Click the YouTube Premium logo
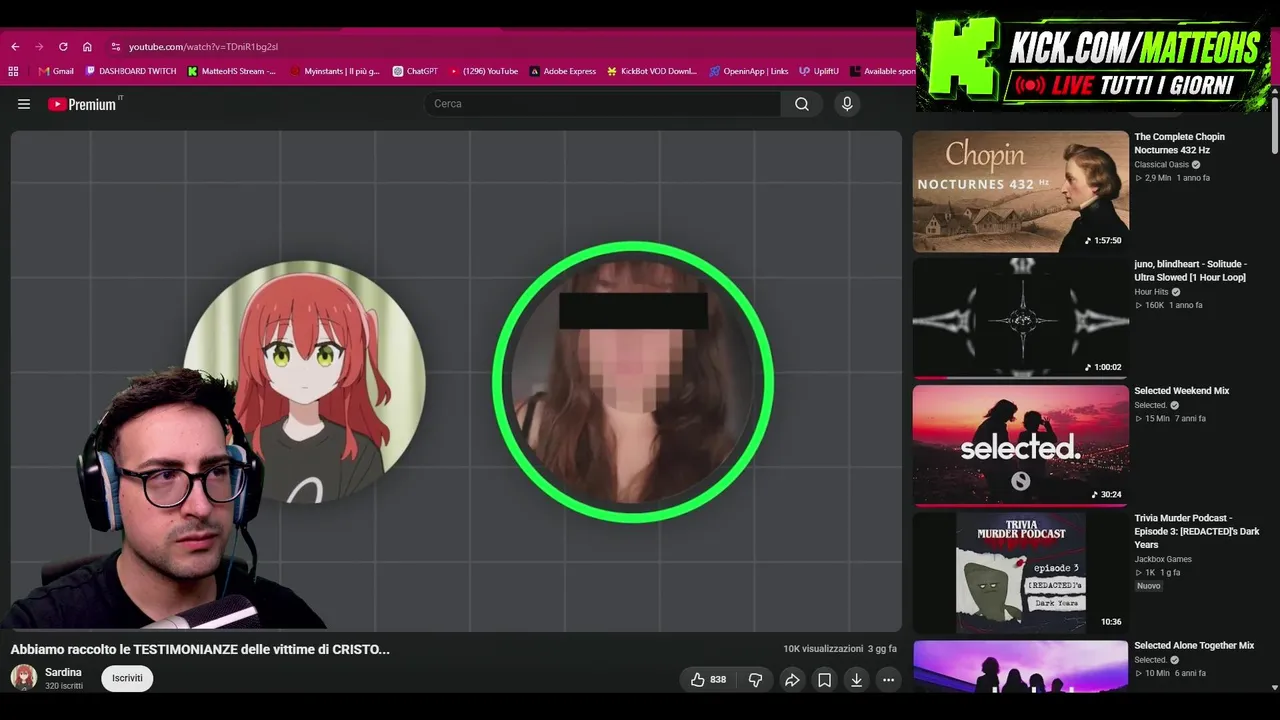This screenshot has height=720, width=1280. (84, 104)
